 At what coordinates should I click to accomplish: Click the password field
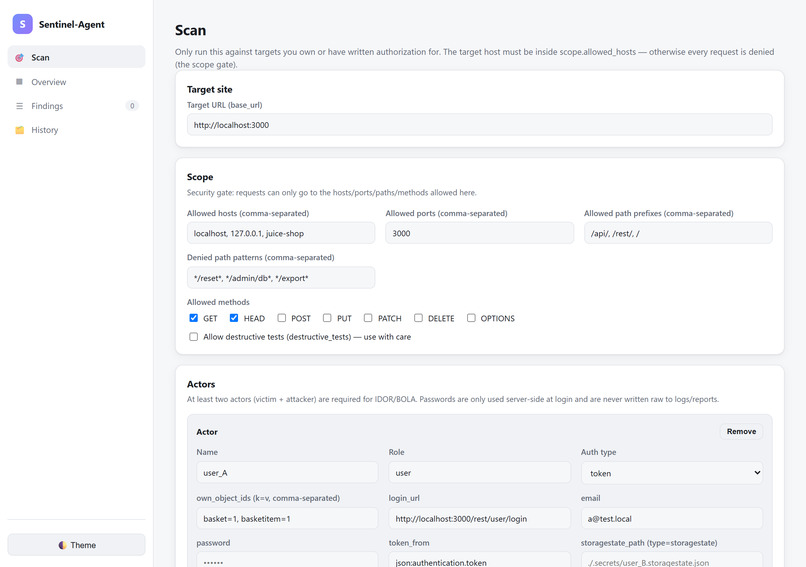pyautogui.click(x=287, y=560)
